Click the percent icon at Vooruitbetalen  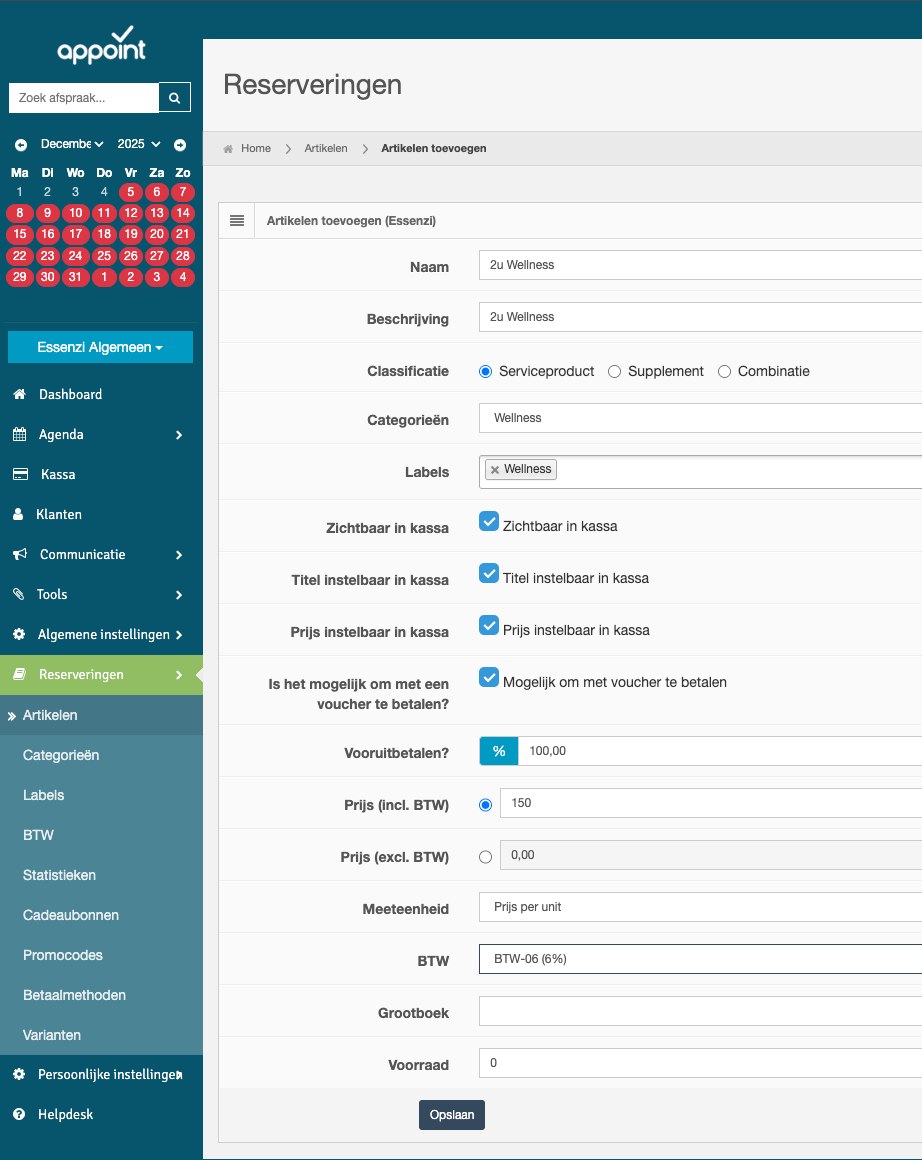pyautogui.click(x=499, y=751)
